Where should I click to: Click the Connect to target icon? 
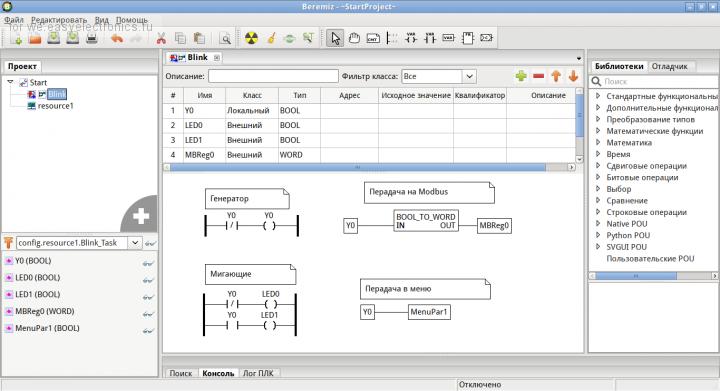coord(290,39)
